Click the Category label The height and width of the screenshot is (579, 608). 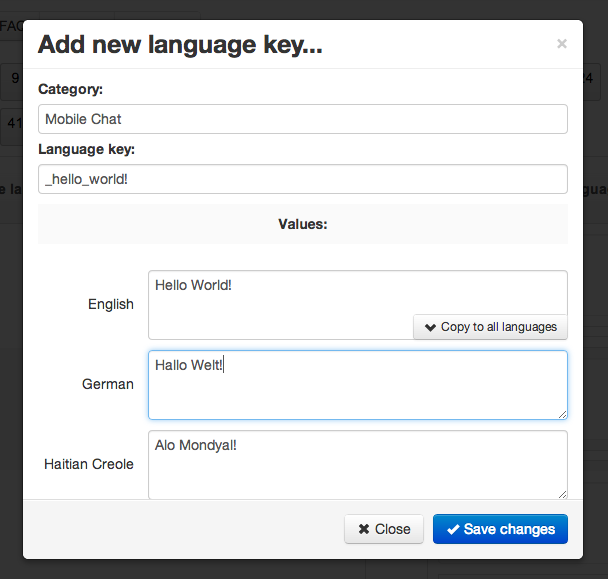[x=70, y=89]
